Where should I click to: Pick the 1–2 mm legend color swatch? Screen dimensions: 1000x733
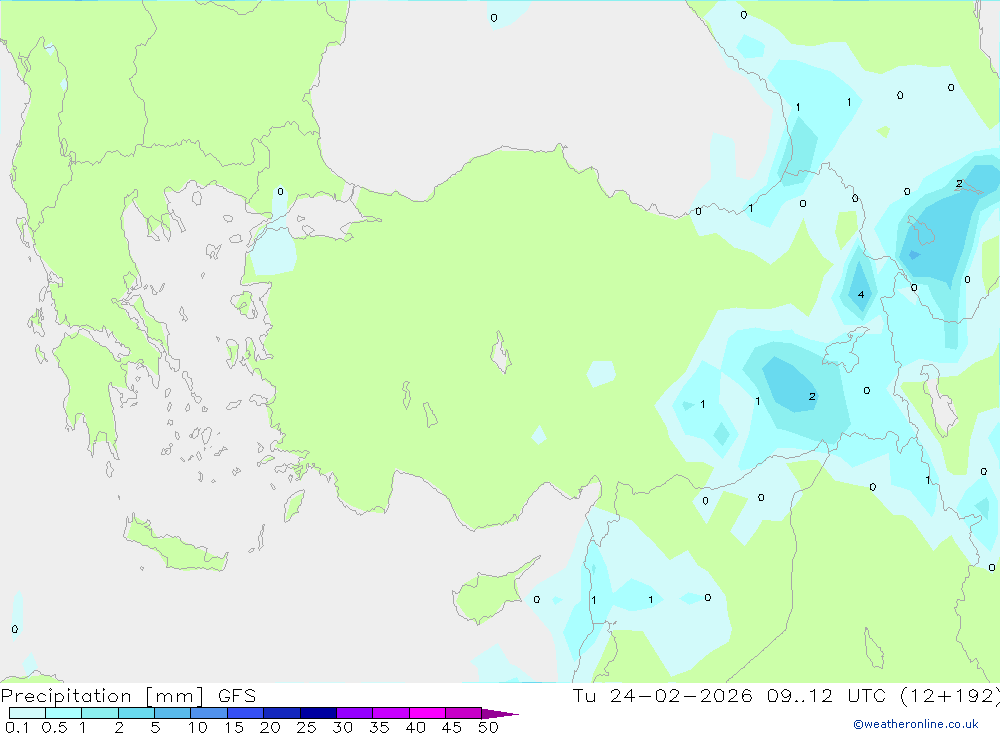[100, 713]
